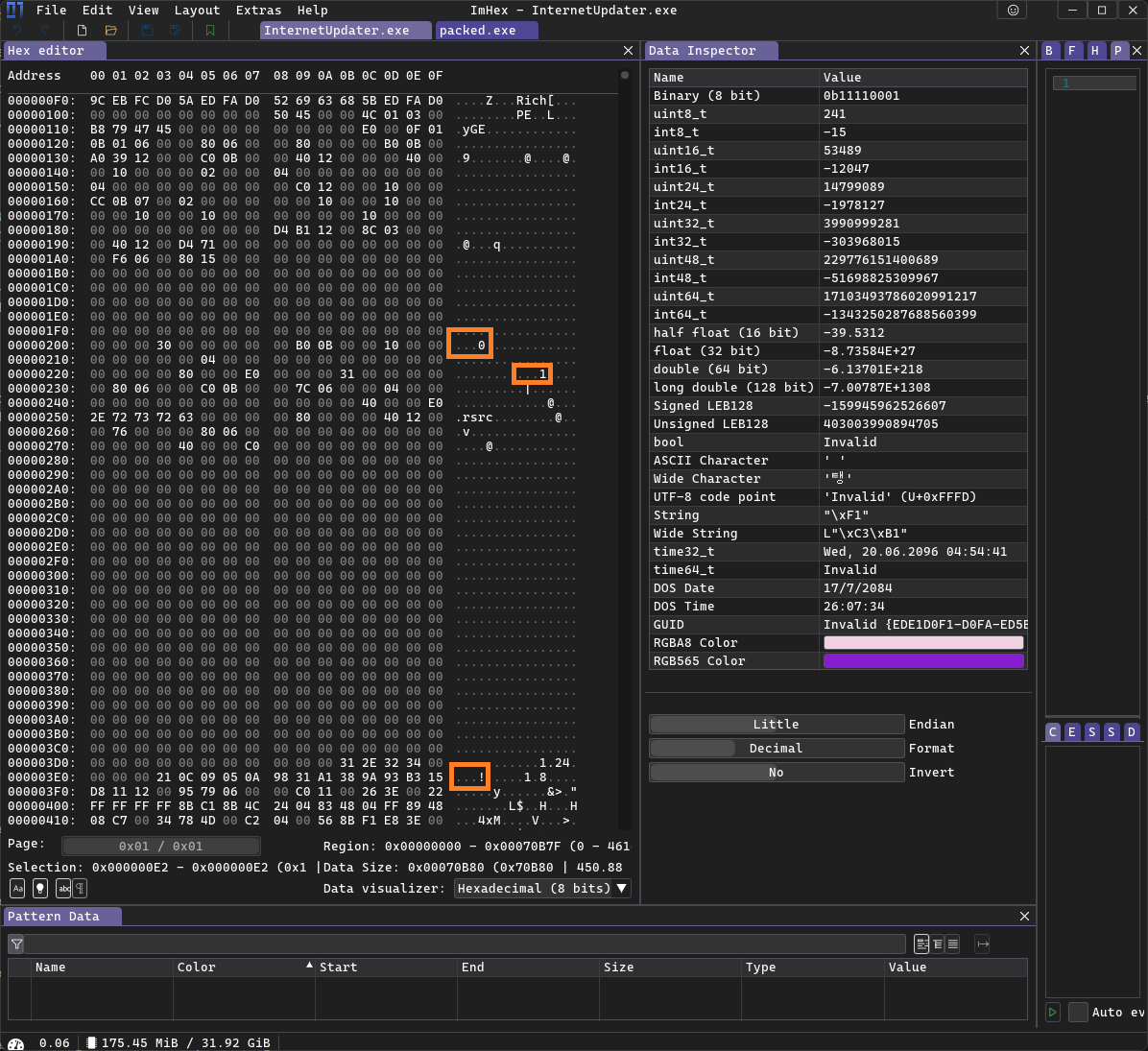Click the undo arrow icon

[x=18, y=31]
